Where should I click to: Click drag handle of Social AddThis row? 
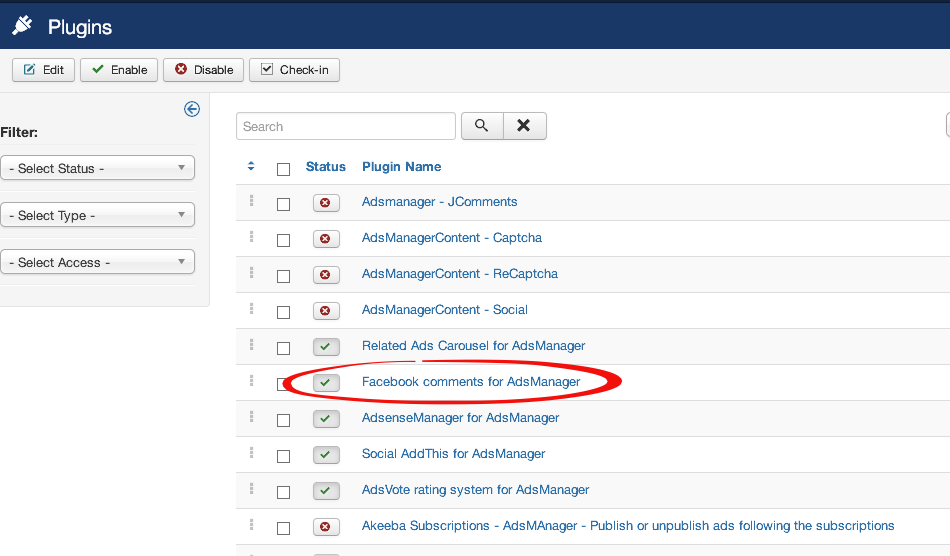pos(251,452)
